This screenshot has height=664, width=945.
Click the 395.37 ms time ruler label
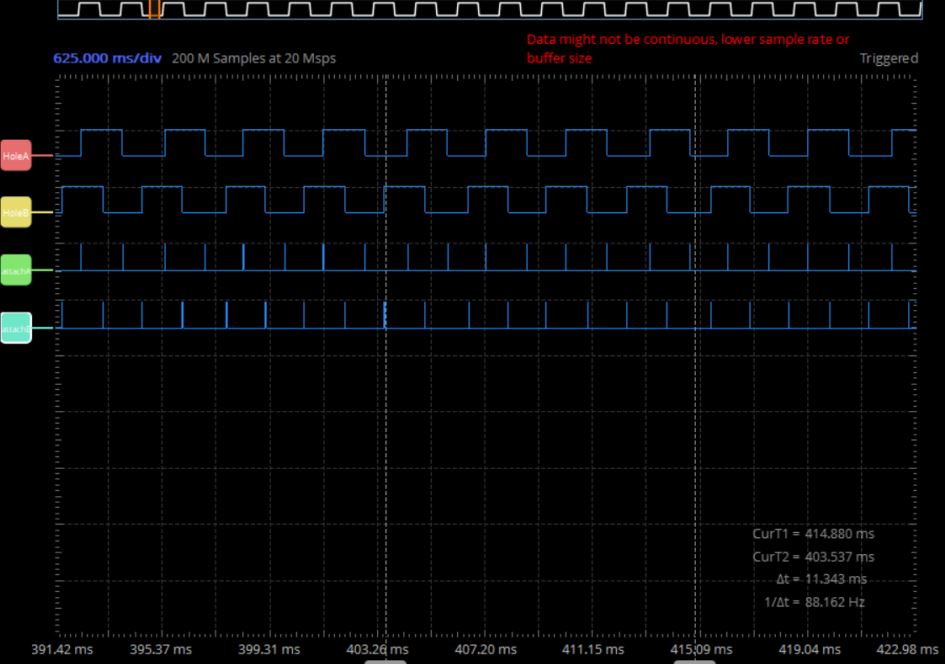tap(161, 649)
